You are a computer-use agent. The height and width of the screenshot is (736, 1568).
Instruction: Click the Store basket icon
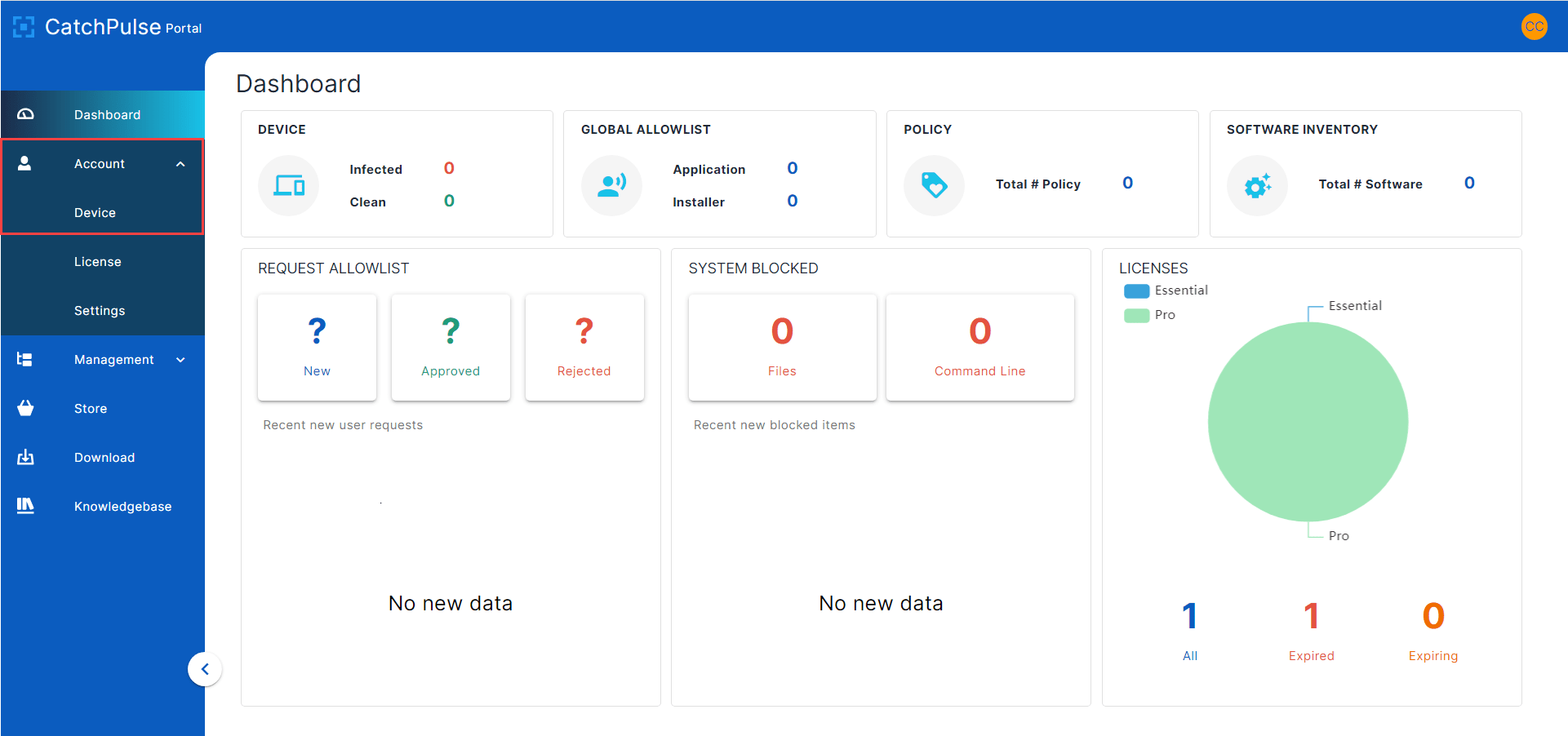click(25, 408)
